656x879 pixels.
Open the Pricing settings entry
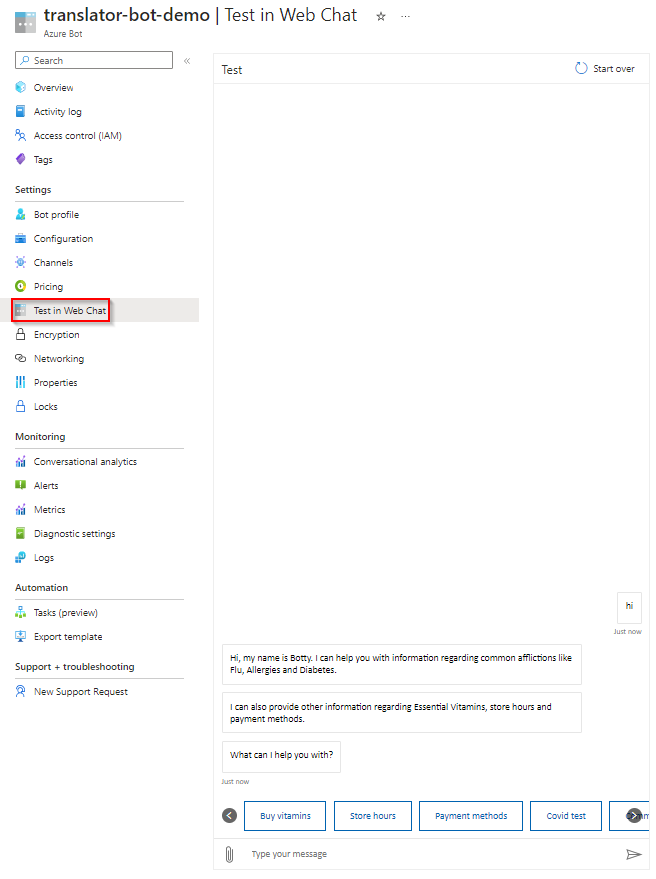coord(48,286)
